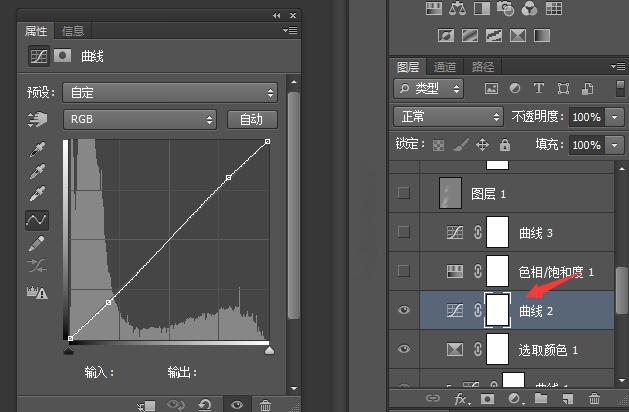Hide the 选取颜色 1 layer

[404, 349]
